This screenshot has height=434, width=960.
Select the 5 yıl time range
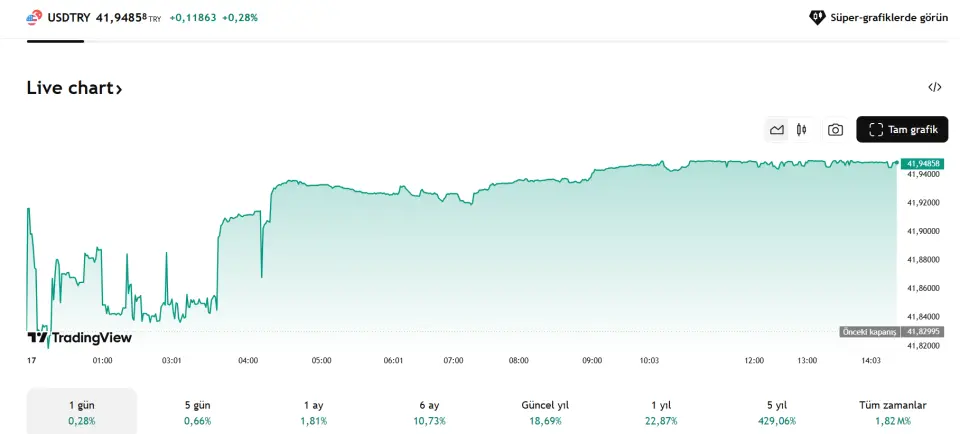coord(777,412)
